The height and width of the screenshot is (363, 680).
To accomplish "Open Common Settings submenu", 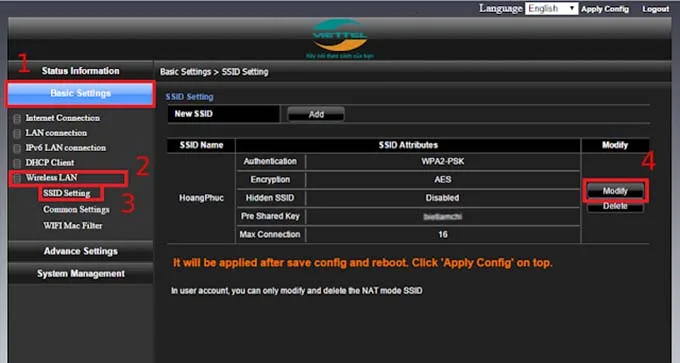I will pos(76,209).
